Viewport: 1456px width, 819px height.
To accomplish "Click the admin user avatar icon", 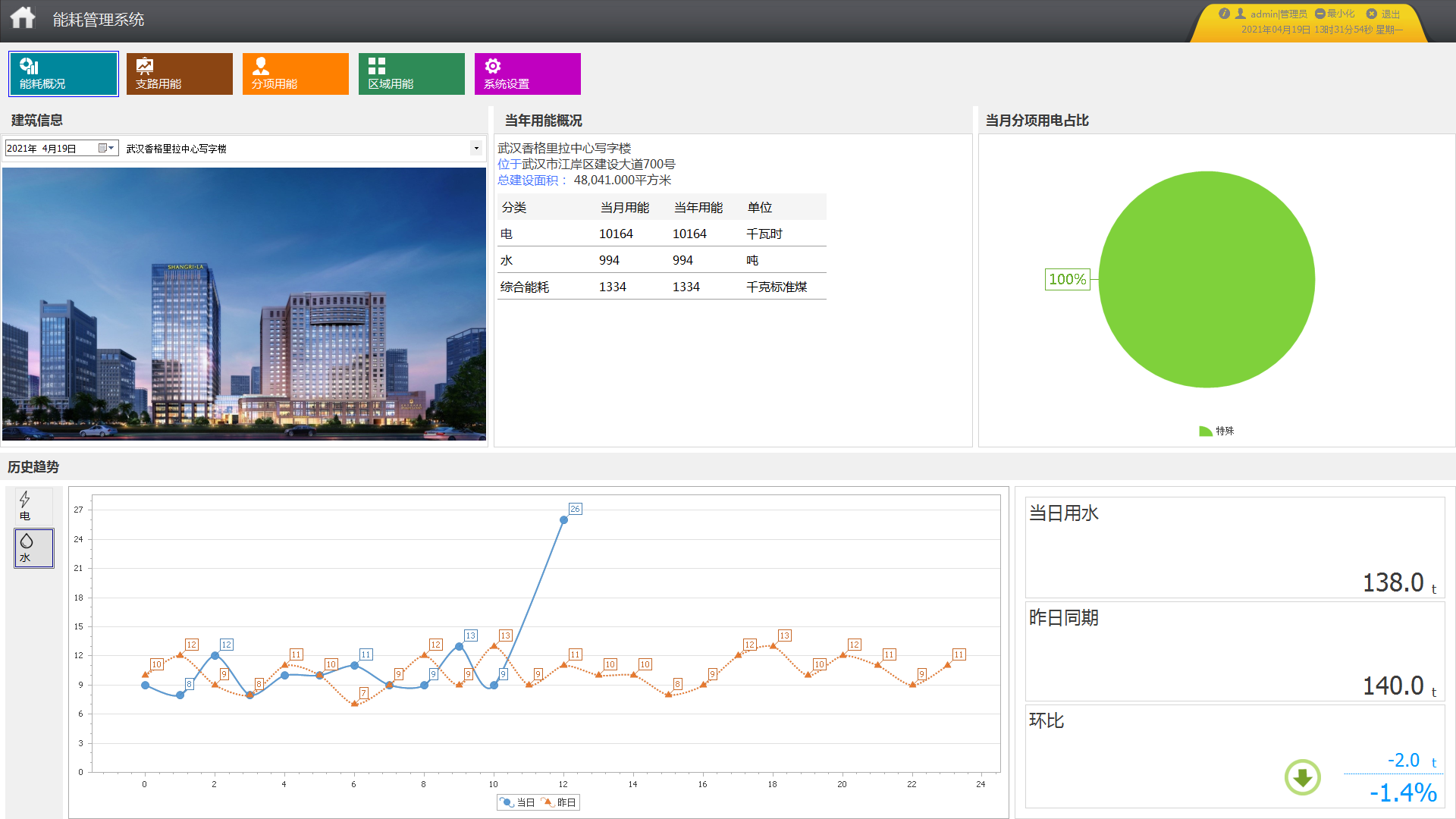I will tap(1241, 14).
